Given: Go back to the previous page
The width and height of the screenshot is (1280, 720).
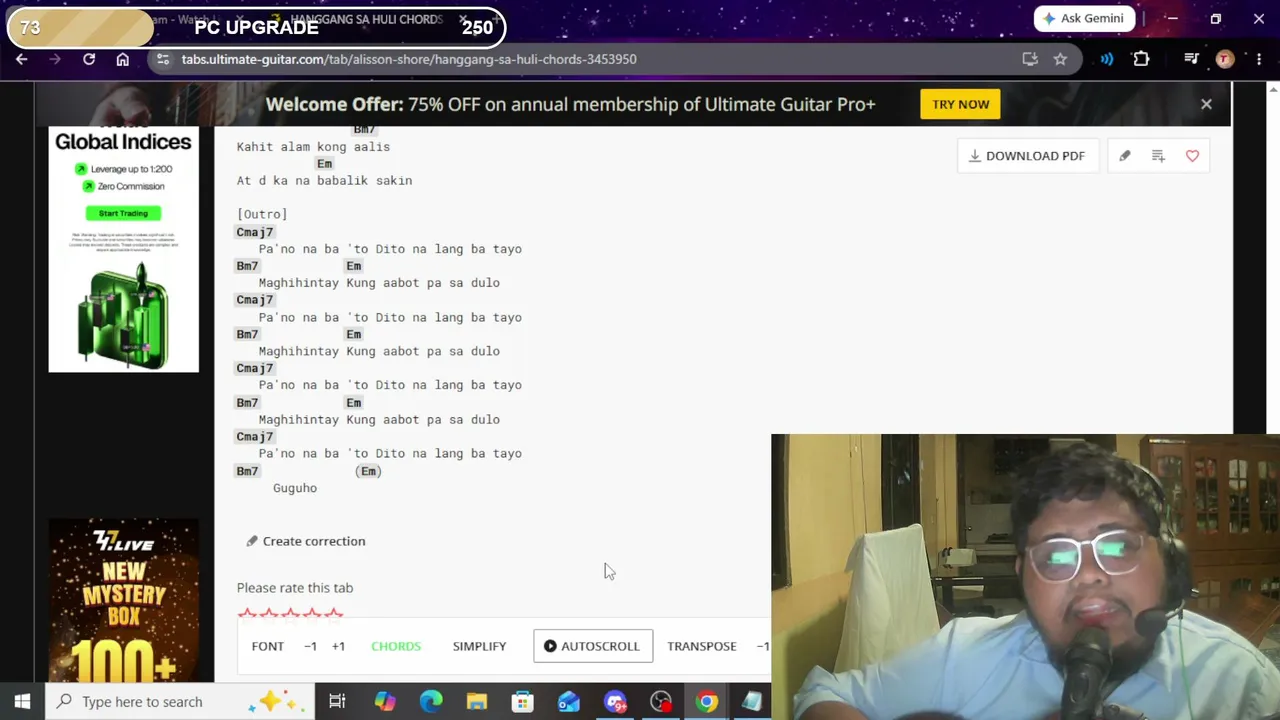Looking at the screenshot, I should click(22, 59).
